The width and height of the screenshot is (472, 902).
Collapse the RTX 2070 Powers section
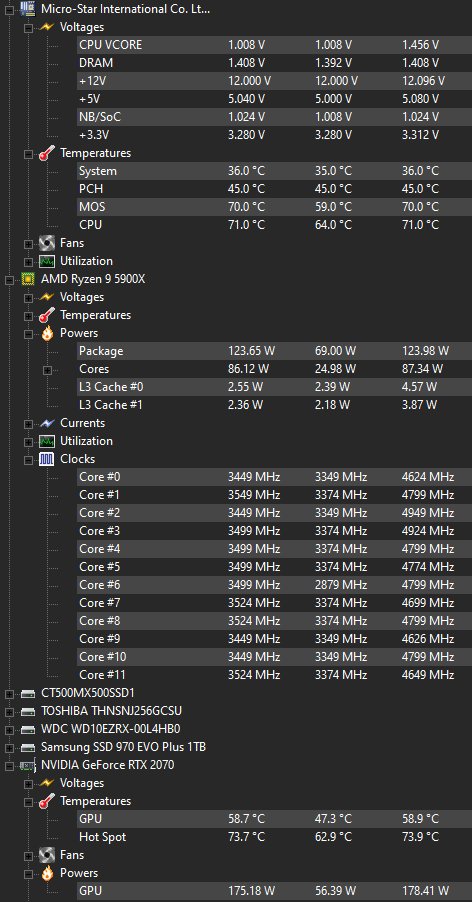coord(28,873)
